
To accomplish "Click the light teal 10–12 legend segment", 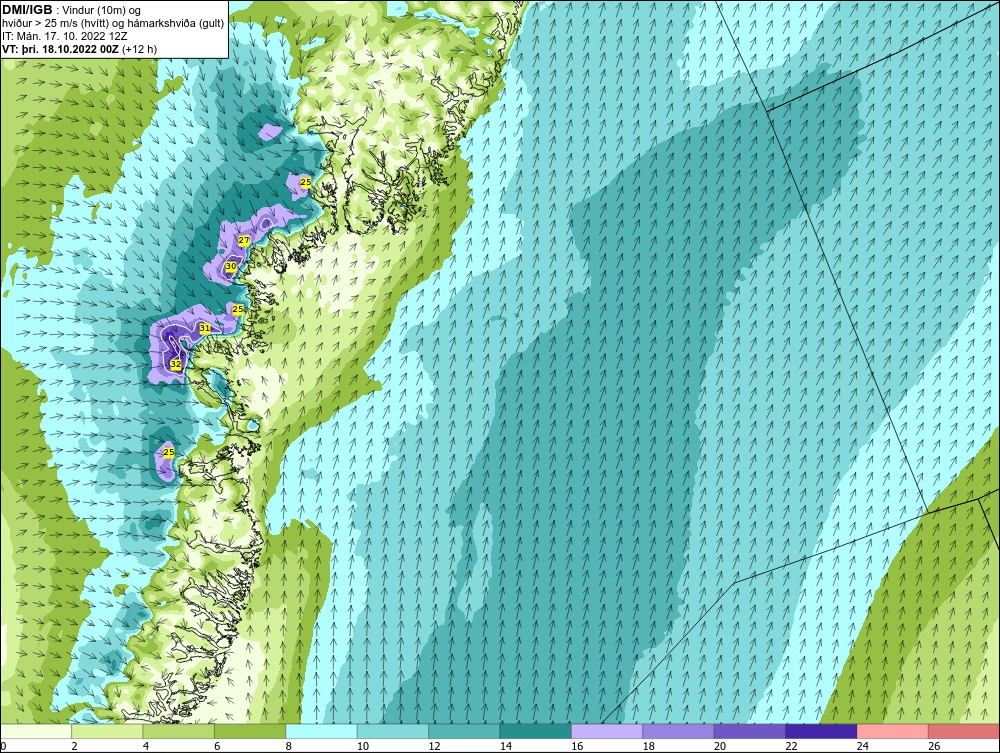I will pyautogui.click(x=393, y=731).
